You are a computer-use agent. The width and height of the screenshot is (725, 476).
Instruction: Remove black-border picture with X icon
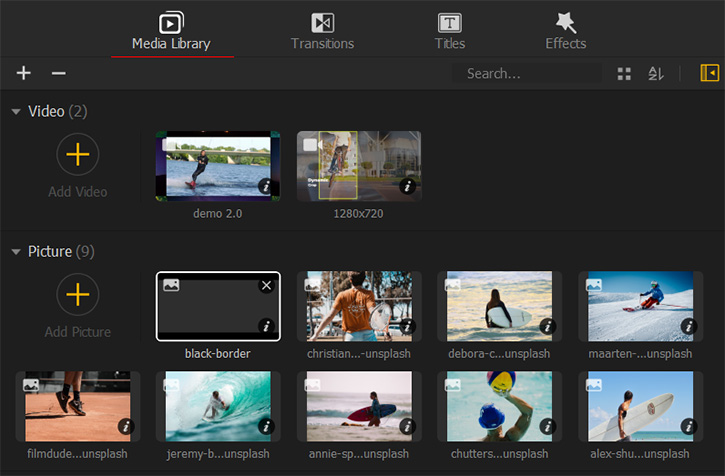266,286
